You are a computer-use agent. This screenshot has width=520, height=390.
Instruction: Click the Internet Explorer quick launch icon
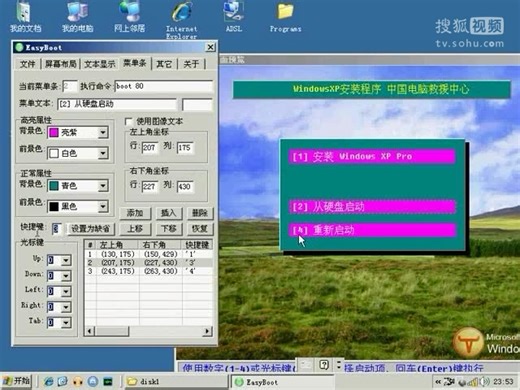click(x=49, y=381)
